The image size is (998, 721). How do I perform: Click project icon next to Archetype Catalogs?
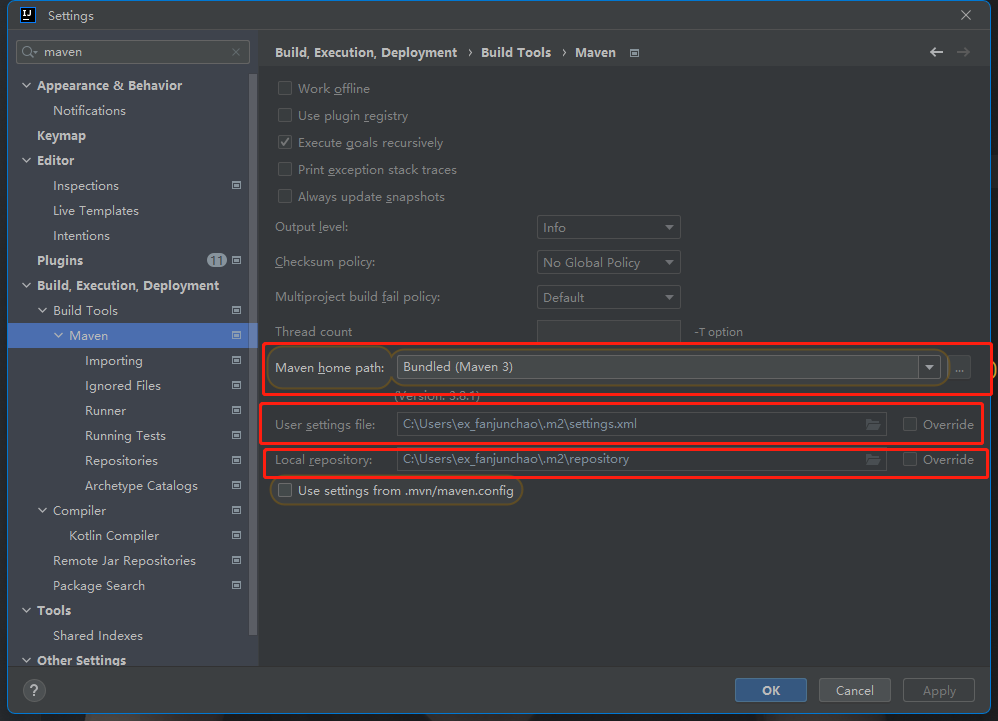[237, 486]
